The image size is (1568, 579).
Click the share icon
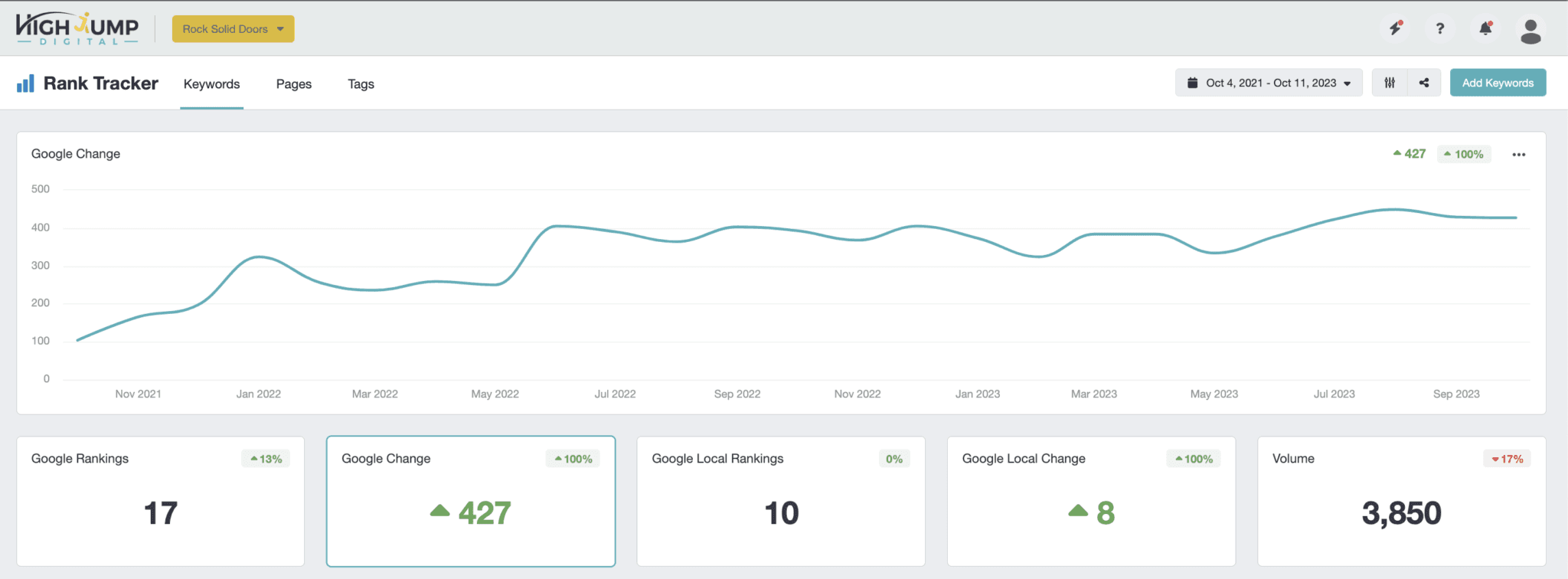pyautogui.click(x=1424, y=83)
